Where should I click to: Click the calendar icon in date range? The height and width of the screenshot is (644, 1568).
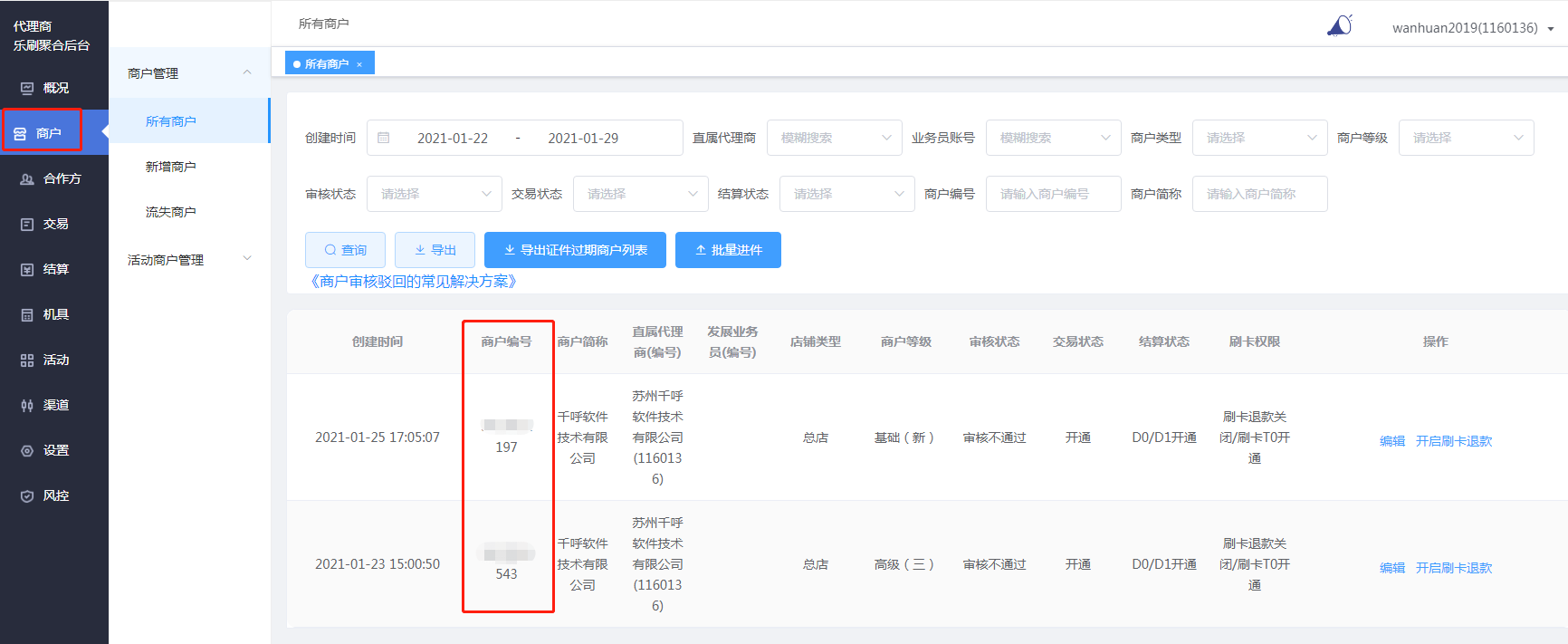[x=384, y=138]
